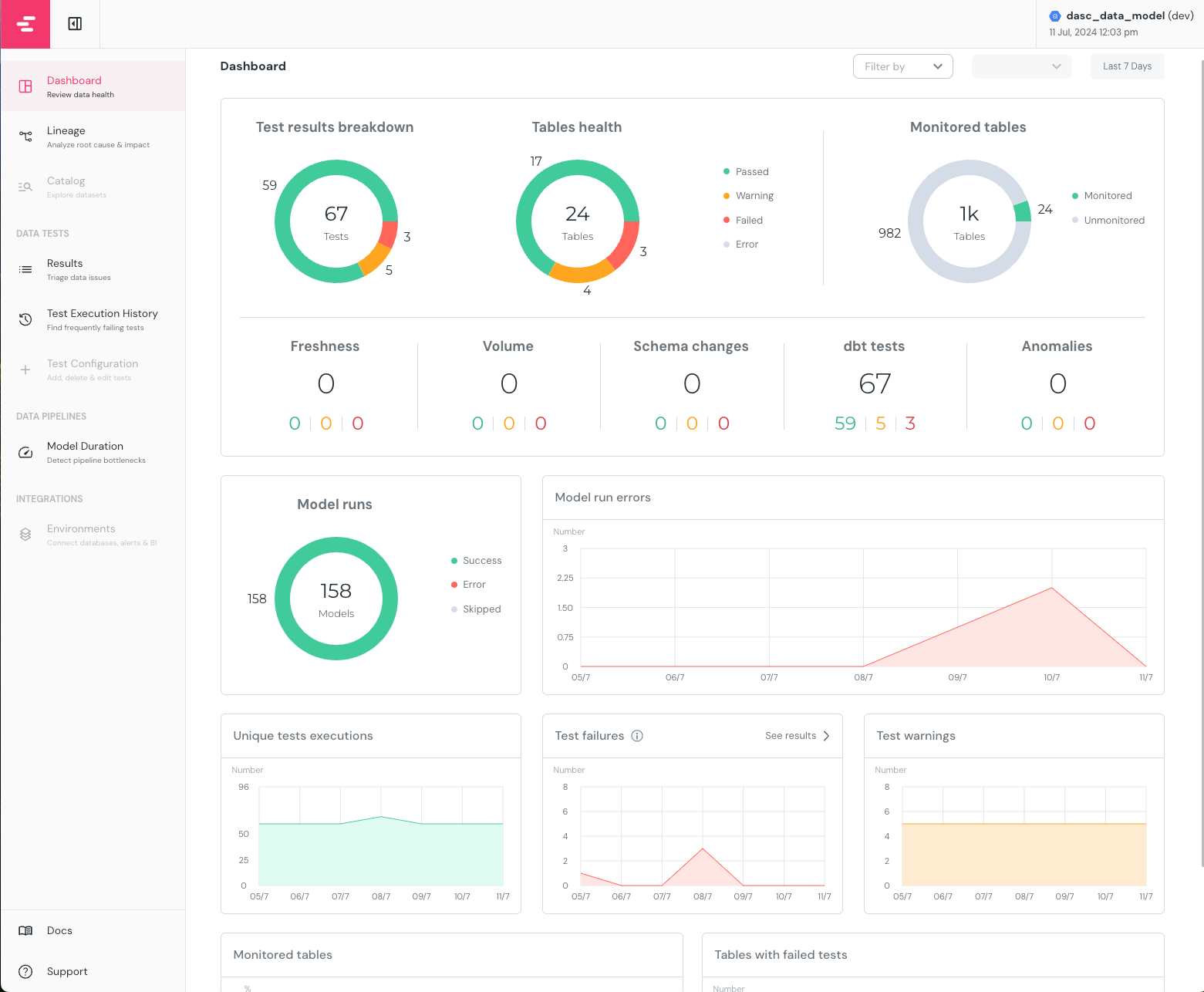Click the Test Execution History clock icon
The image size is (1204, 992).
click(x=25, y=319)
